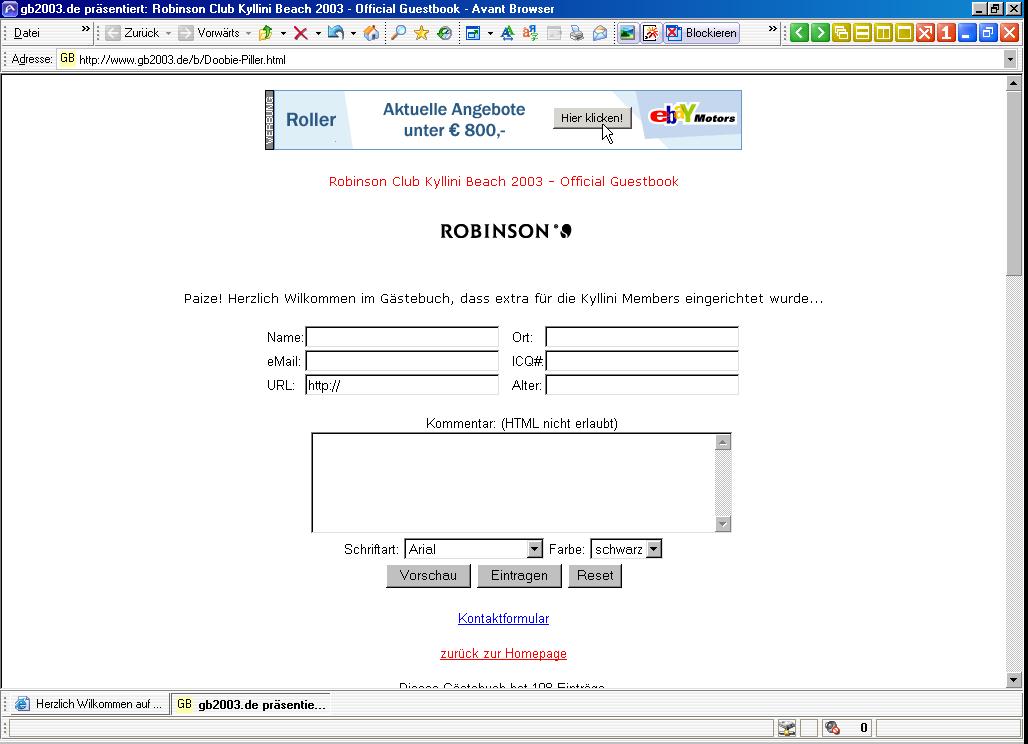The width and height of the screenshot is (1028, 744).
Task: Click the text size letter A icon
Action: pos(507,33)
